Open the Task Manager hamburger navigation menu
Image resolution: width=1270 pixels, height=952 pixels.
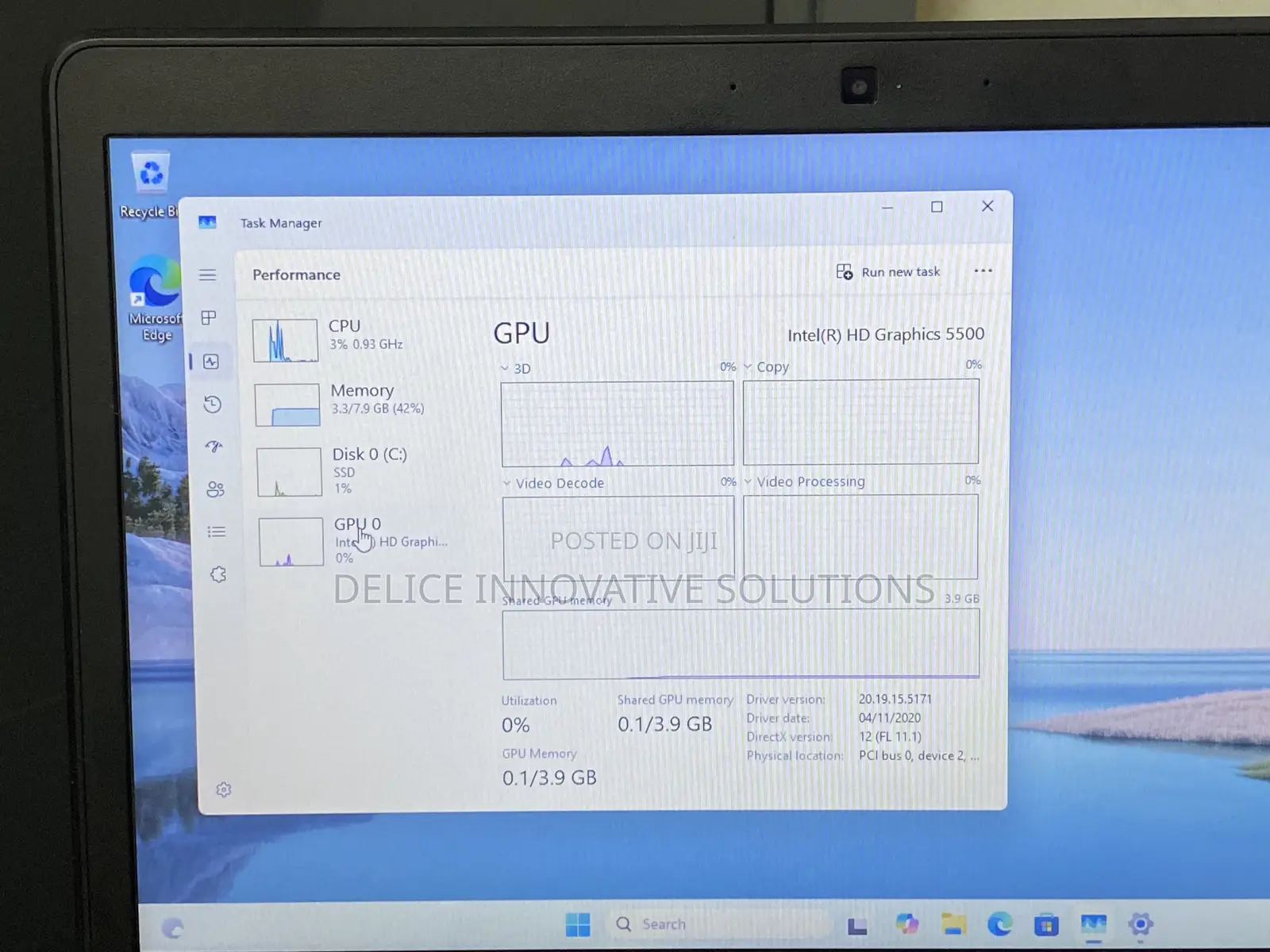[x=207, y=274]
